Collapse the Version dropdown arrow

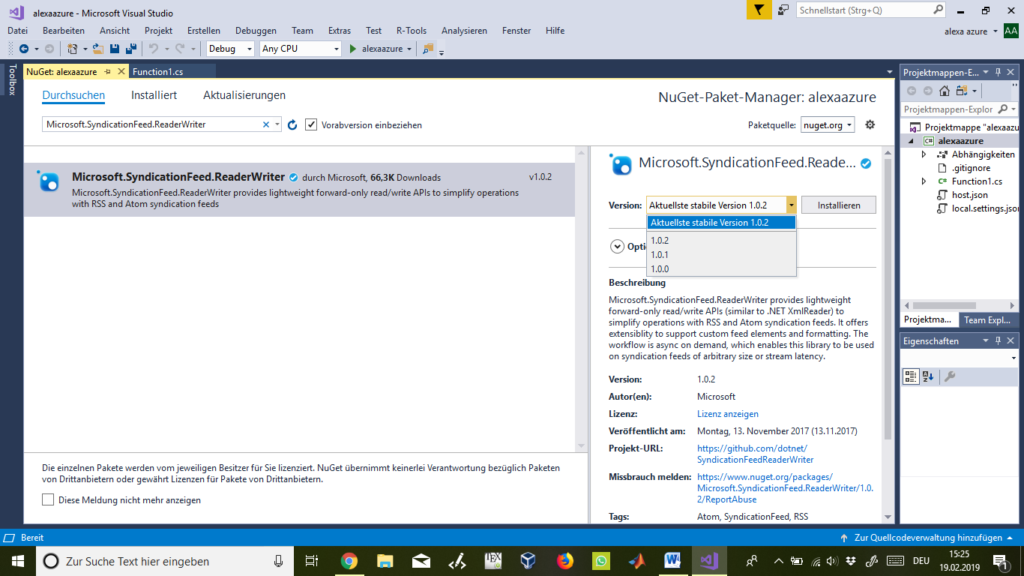coord(791,205)
